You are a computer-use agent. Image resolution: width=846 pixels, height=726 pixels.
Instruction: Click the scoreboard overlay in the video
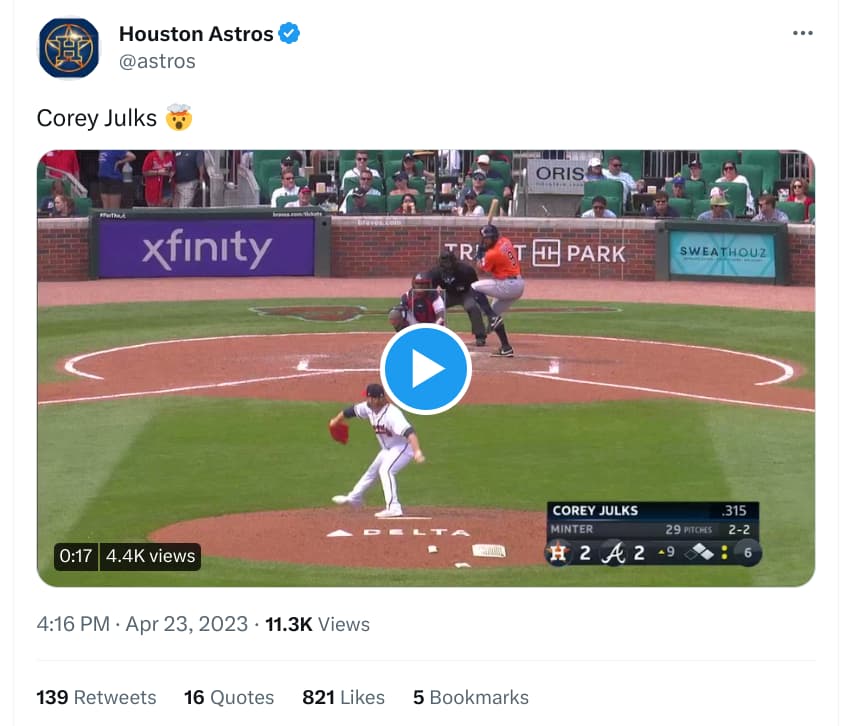coord(653,533)
